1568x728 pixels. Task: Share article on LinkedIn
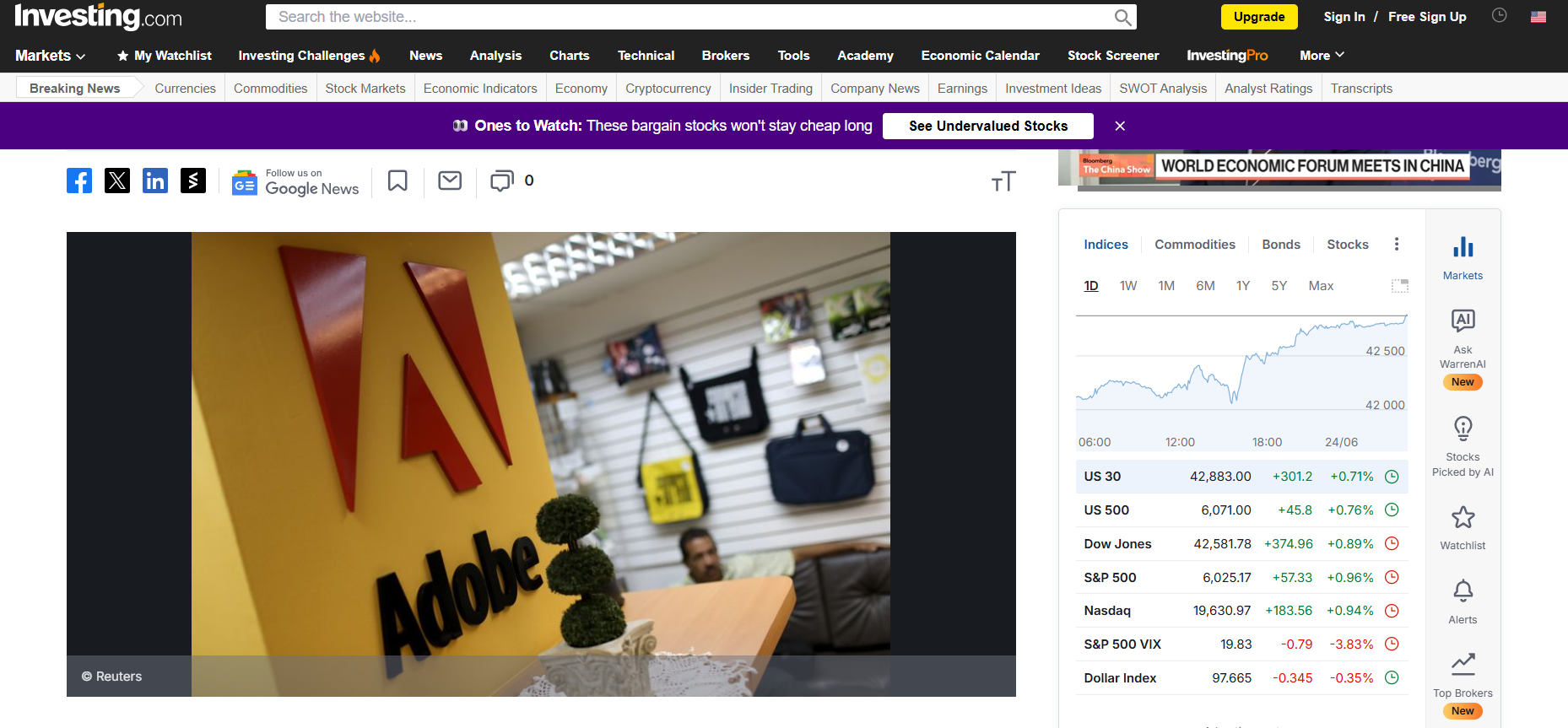point(155,181)
